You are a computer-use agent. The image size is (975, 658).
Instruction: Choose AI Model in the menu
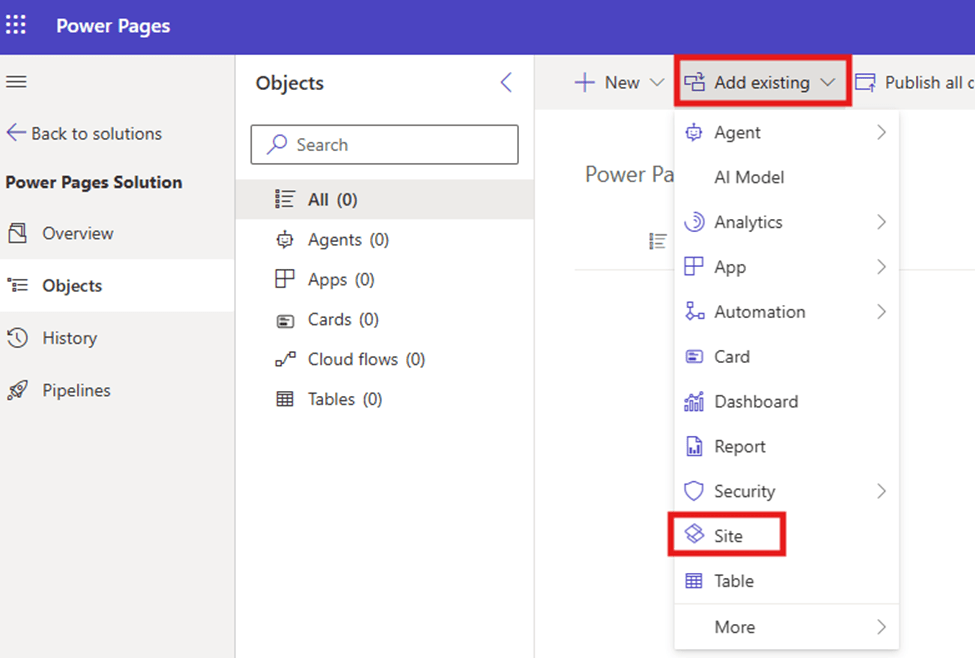tap(749, 178)
